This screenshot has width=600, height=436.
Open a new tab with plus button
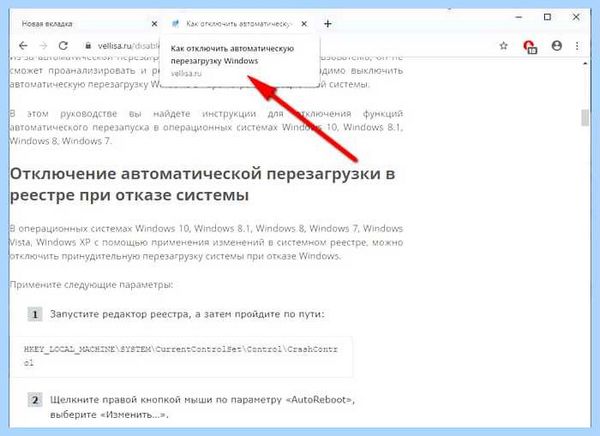(328, 24)
